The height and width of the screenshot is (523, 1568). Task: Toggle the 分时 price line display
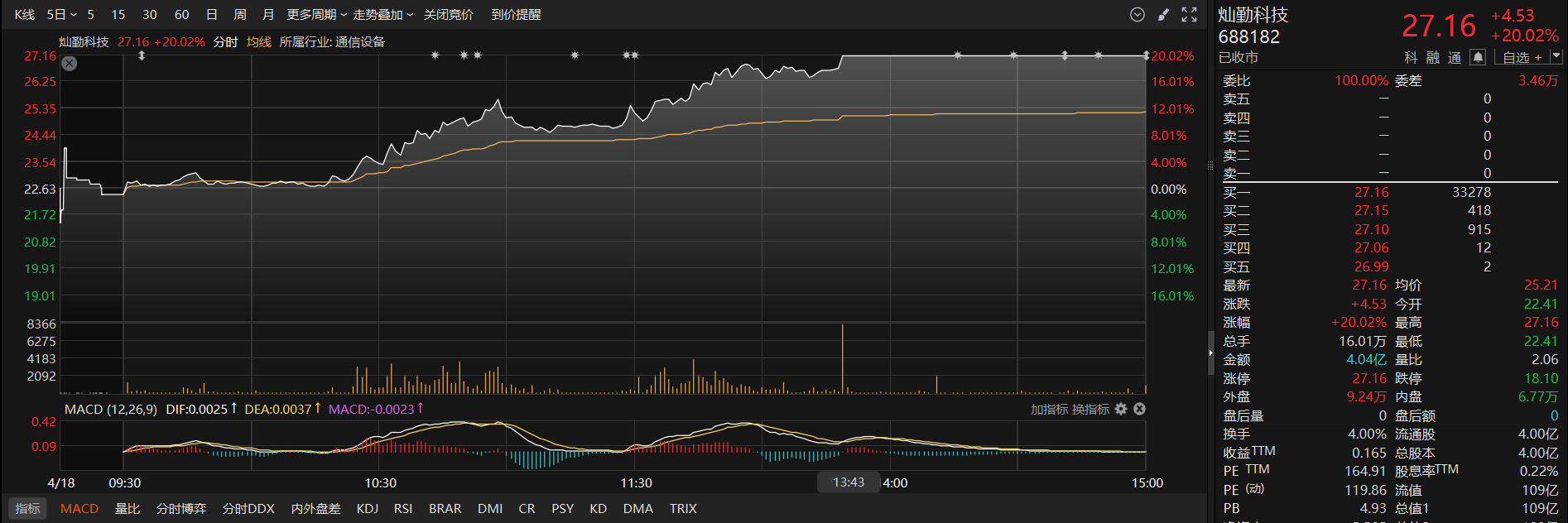click(x=225, y=42)
